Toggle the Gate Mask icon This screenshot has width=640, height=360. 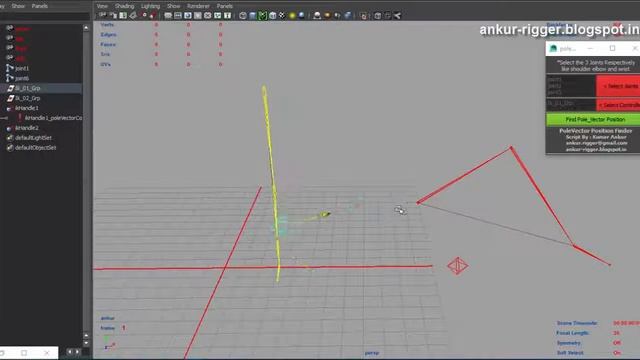click(x=198, y=16)
